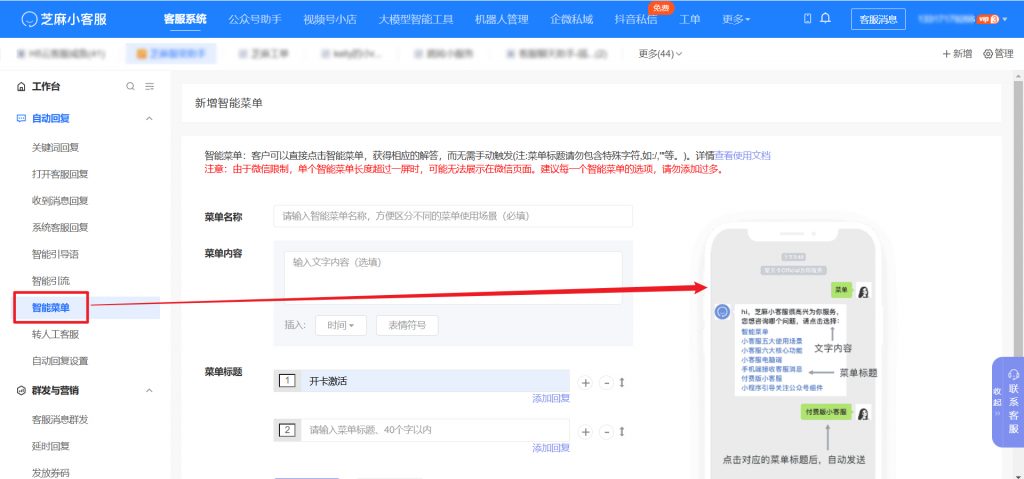The image size is (1024, 479).
Task: Click the minus button for menu title 2
Action: [606, 432]
